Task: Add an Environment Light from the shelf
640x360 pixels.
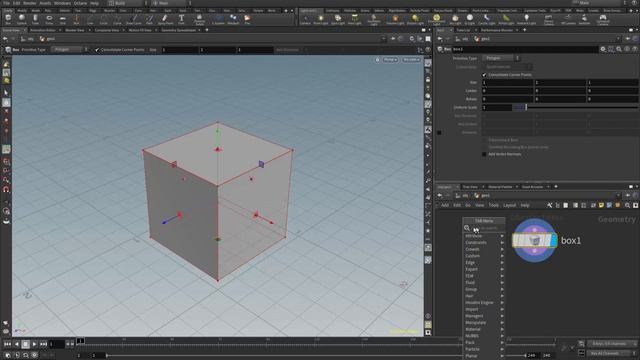Action: tap(436, 19)
